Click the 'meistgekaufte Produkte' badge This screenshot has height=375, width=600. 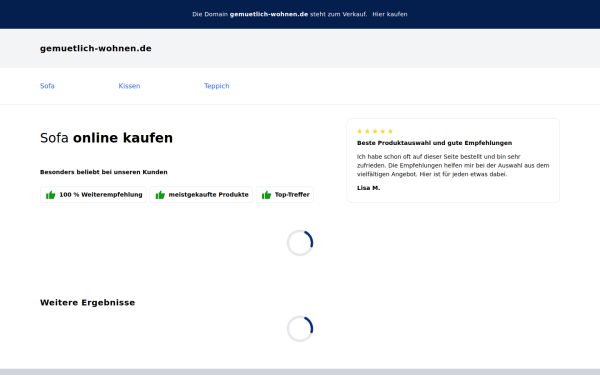point(201,195)
